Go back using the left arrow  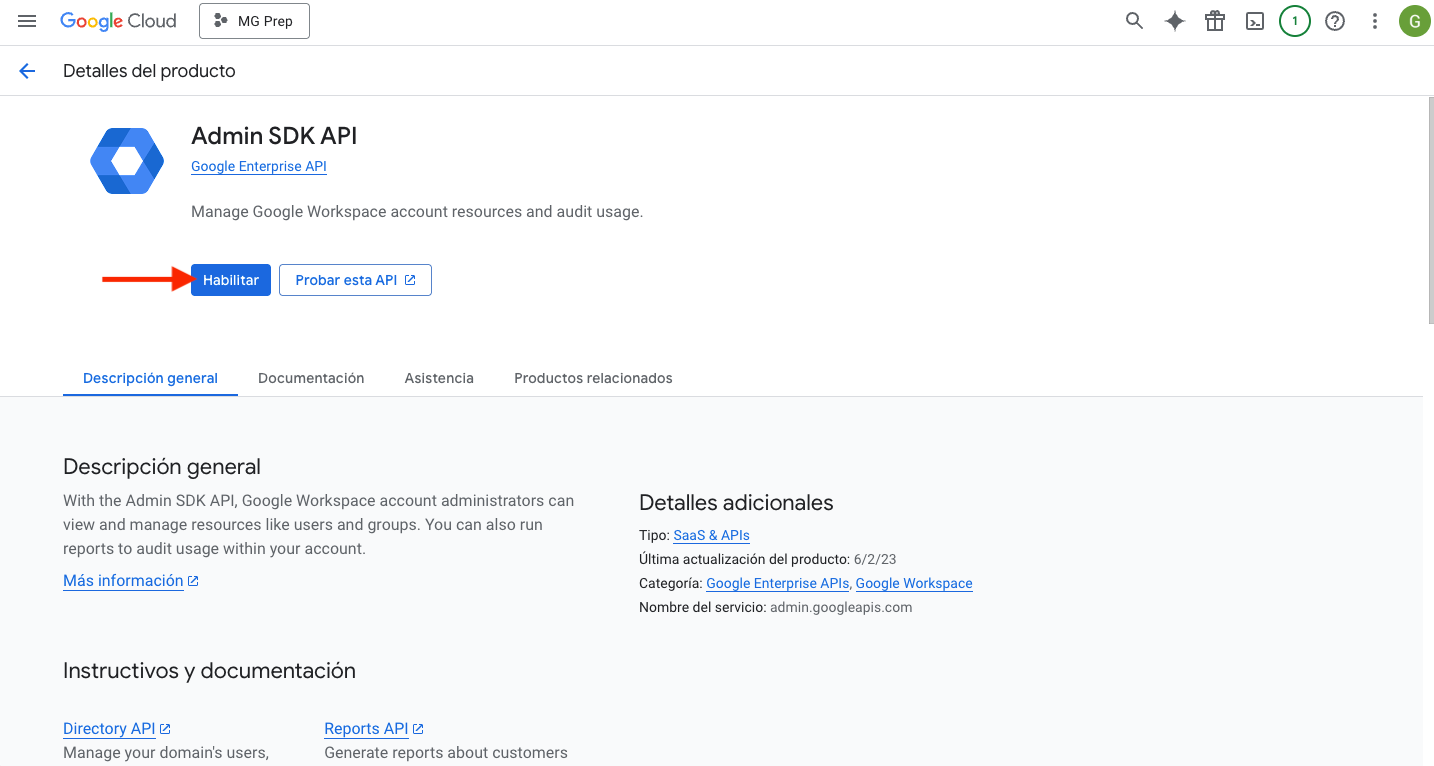(x=27, y=71)
